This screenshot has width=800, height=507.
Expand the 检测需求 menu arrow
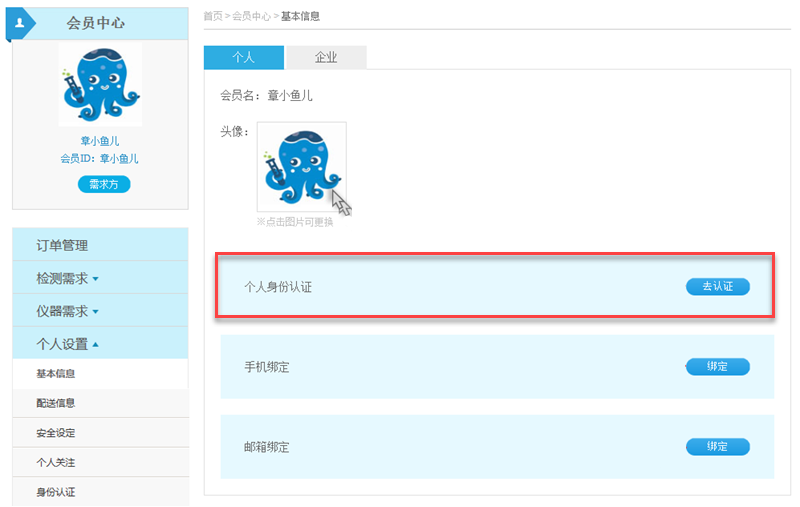pos(96,279)
